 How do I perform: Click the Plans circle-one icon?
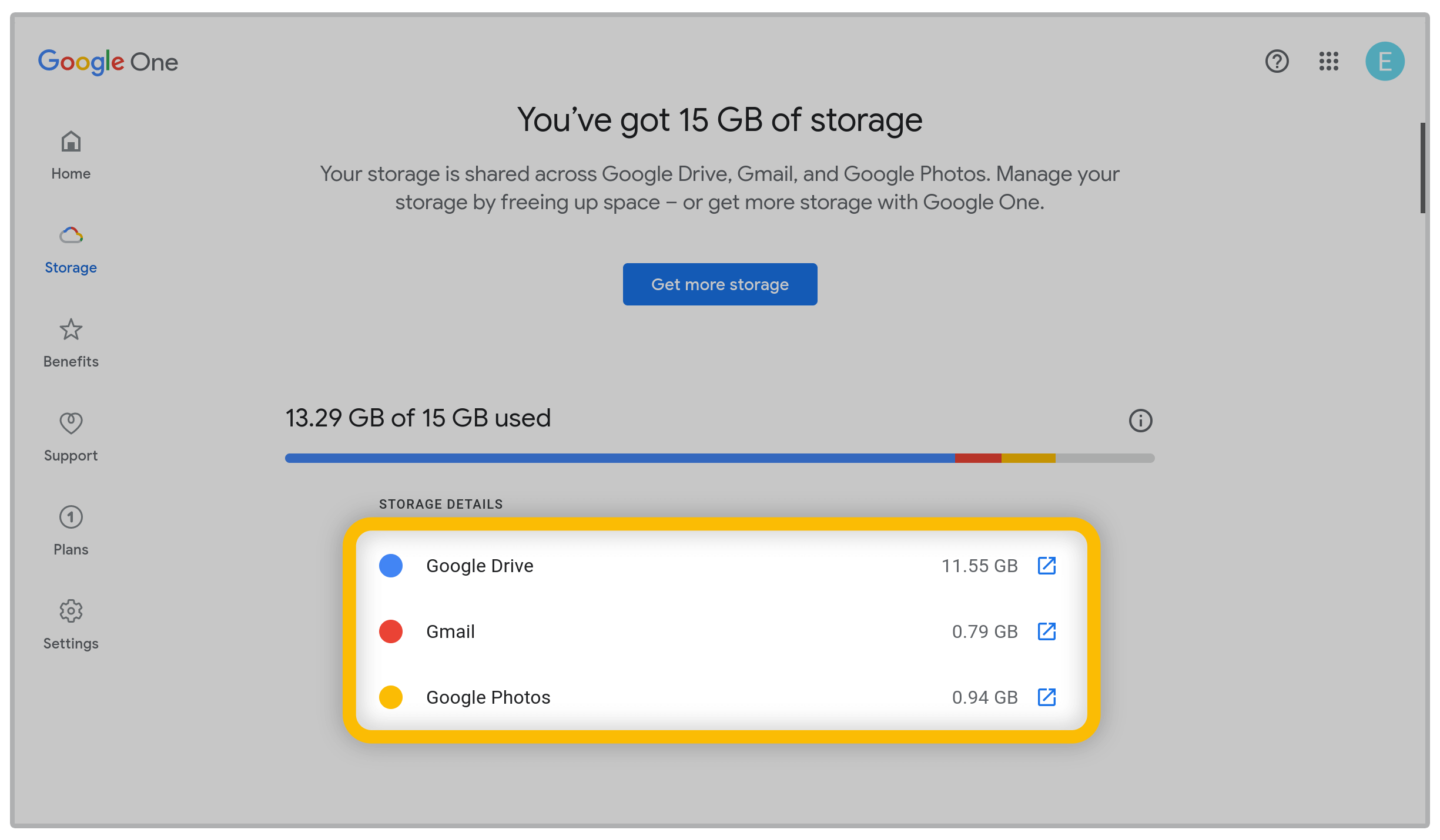point(70,517)
